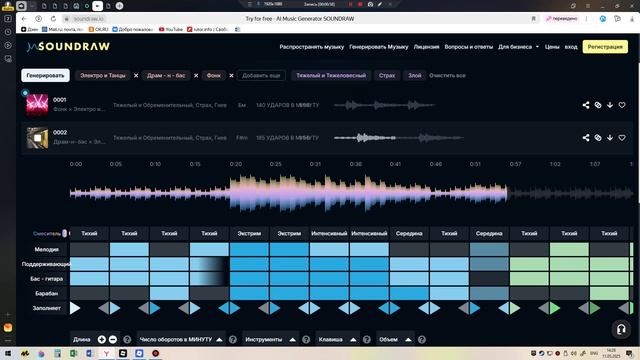Copy link for track 0001

tap(598, 105)
